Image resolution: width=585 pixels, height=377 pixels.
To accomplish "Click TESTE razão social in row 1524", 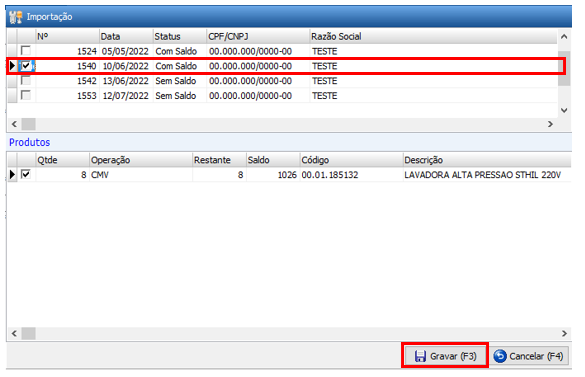I will [x=325, y=51].
